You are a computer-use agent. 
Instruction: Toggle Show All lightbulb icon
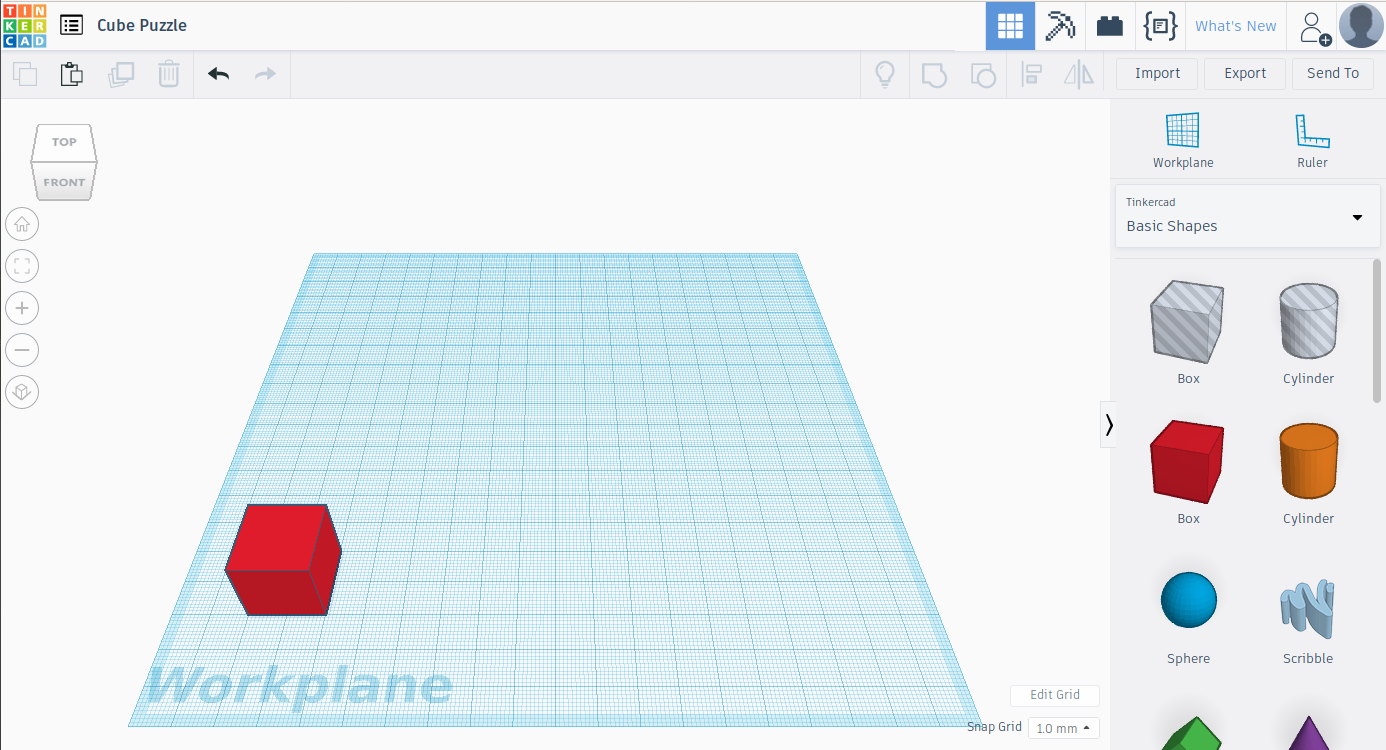(x=885, y=74)
